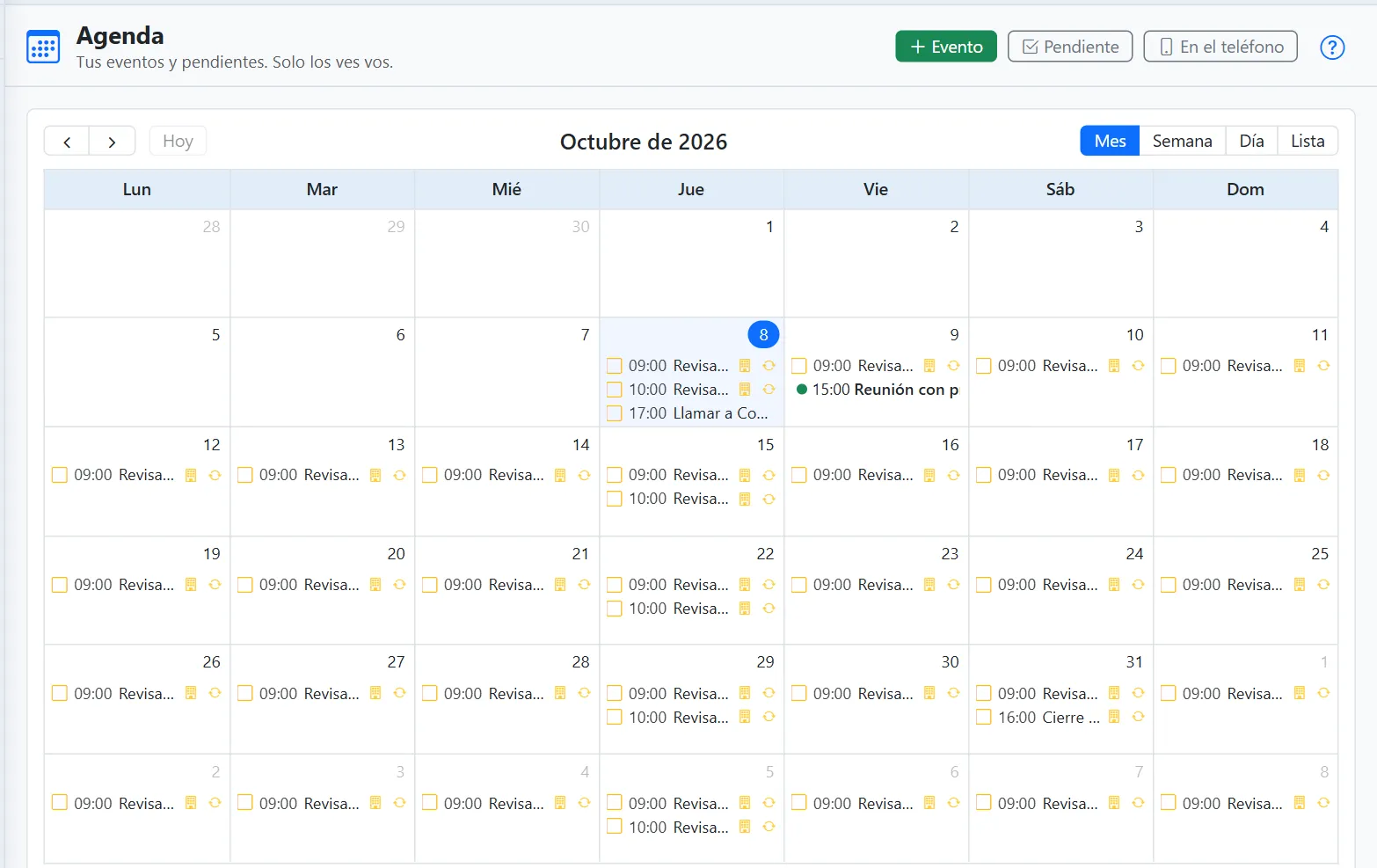The height and width of the screenshot is (868, 1377).
Task: Add a new Pendiente task
Action: pos(1070,47)
